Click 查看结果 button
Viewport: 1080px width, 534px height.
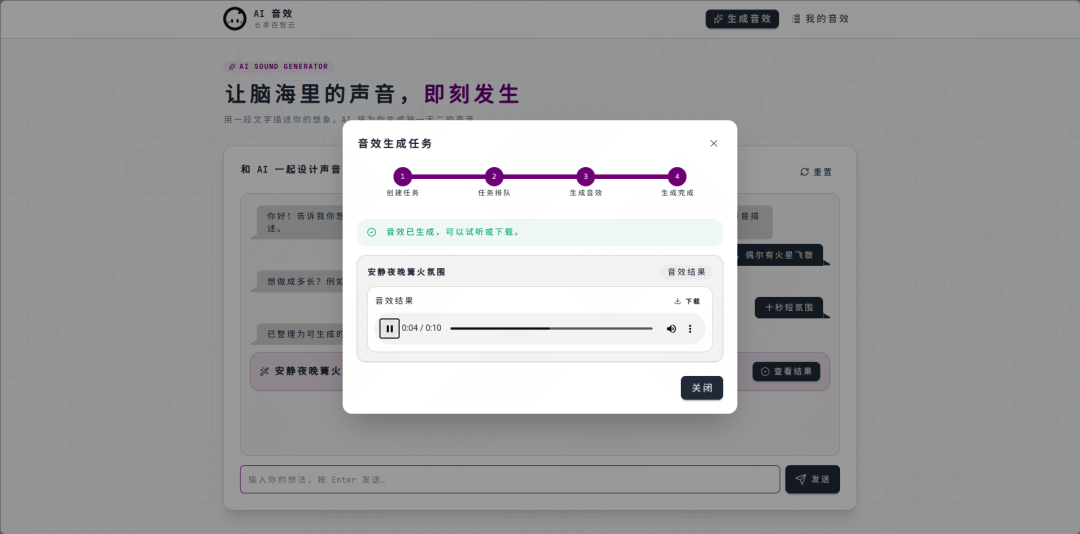click(786, 371)
